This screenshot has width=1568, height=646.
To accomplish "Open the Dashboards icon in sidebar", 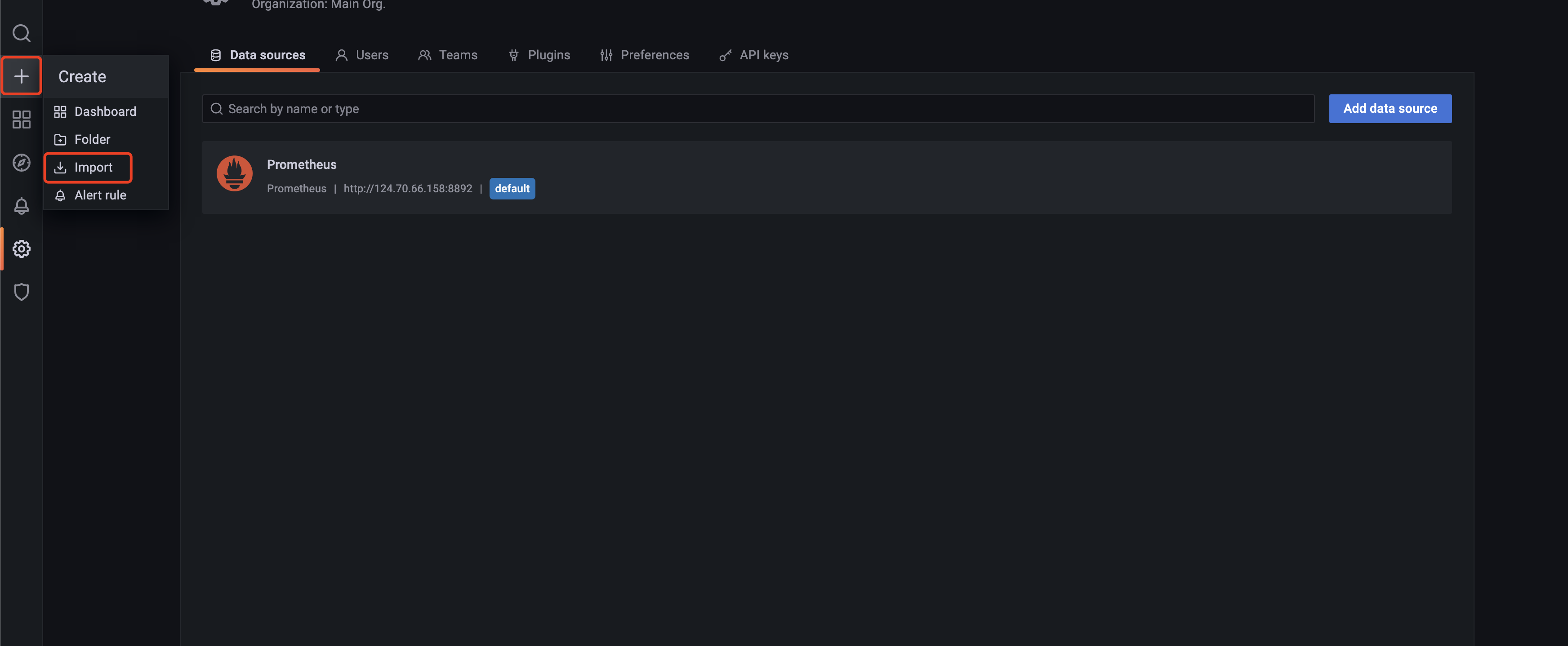I will (21, 119).
